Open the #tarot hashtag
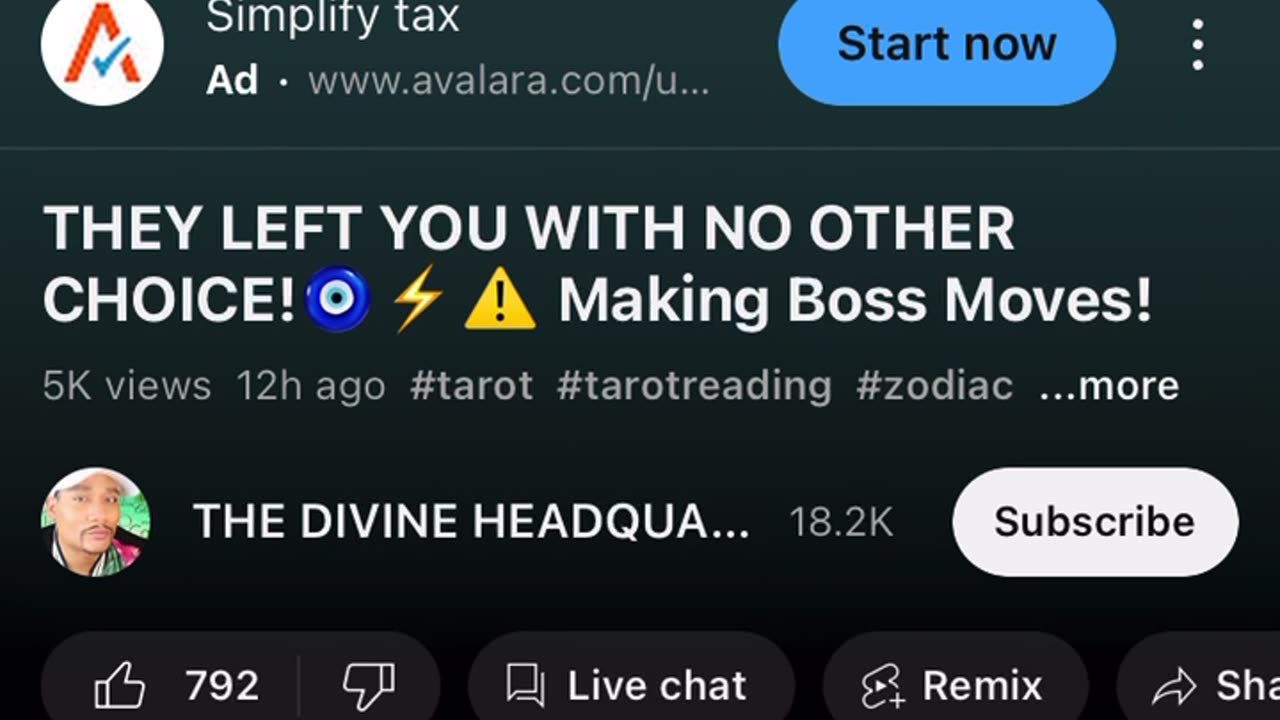1280x720 pixels. [x=471, y=385]
